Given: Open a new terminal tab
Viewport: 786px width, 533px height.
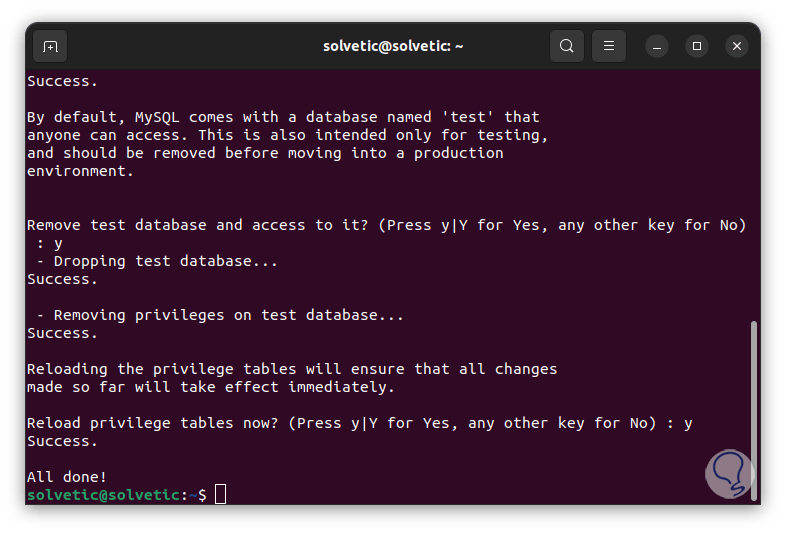Looking at the screenshot, I should point(50,46).
